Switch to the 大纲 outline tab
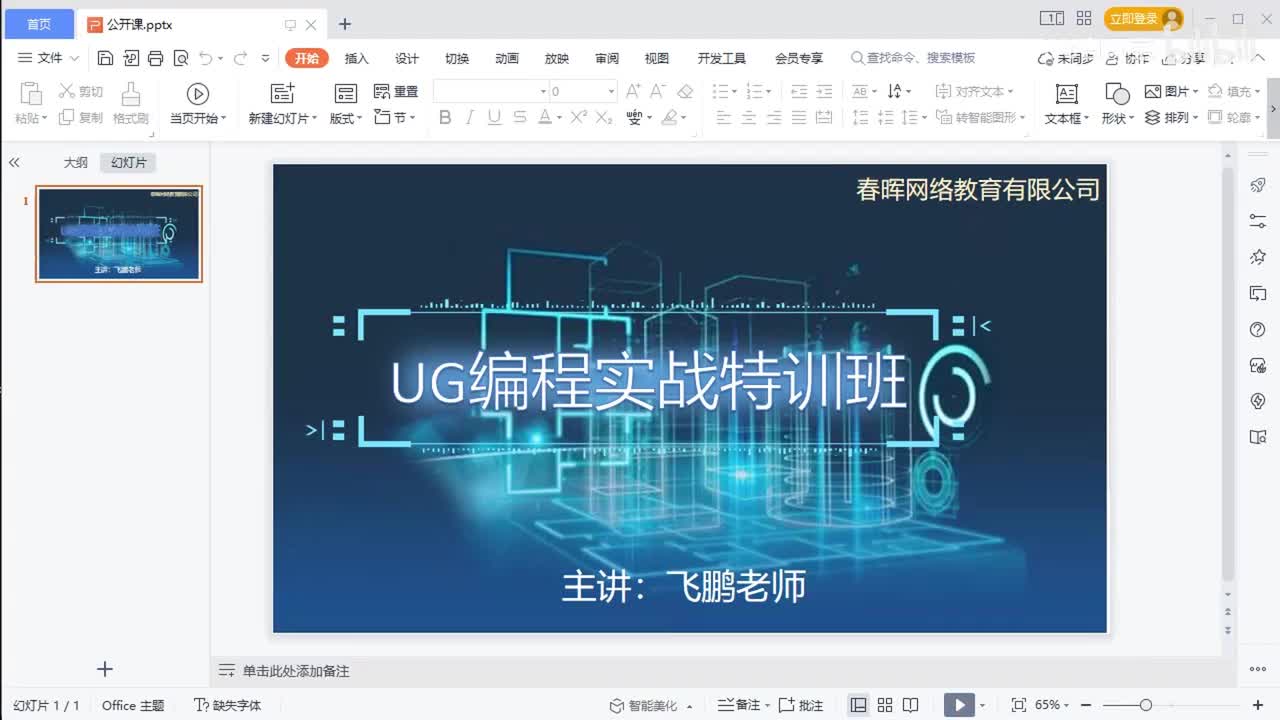The image size is (1280, 720). click(76, 162)
